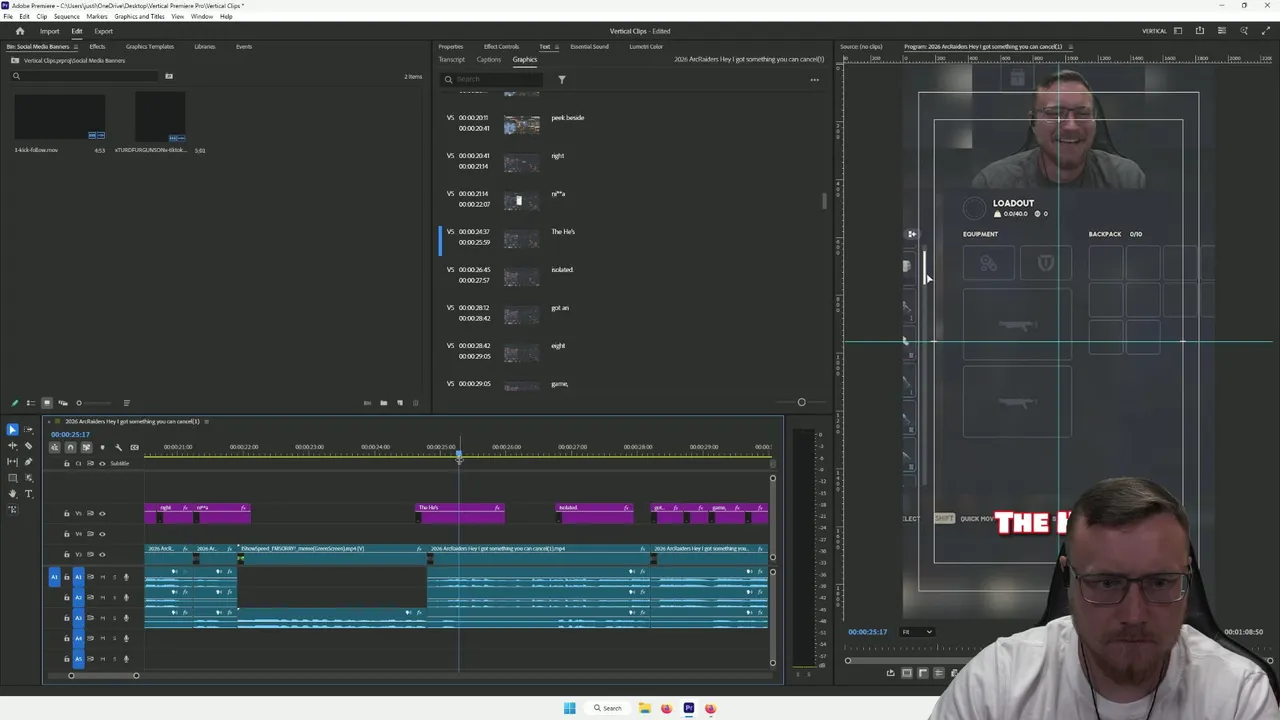1280x720 pixels.
Task: Toggle V4 track output eye
Action: tap(101, 534)
